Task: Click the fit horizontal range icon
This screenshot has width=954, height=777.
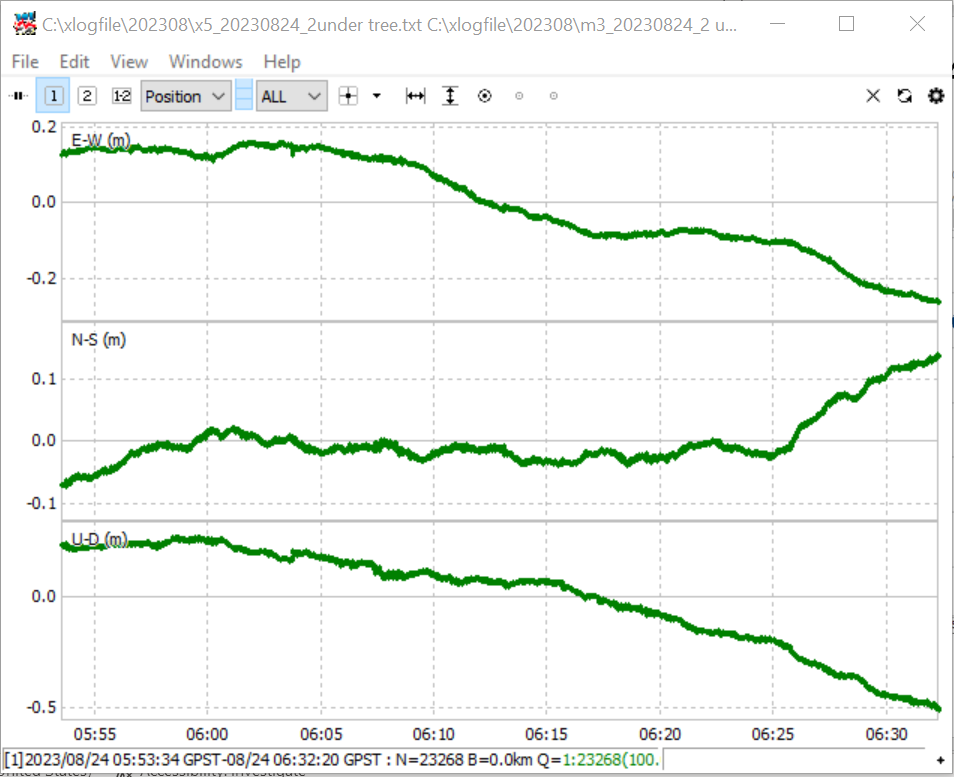Action: pos(416,96)
